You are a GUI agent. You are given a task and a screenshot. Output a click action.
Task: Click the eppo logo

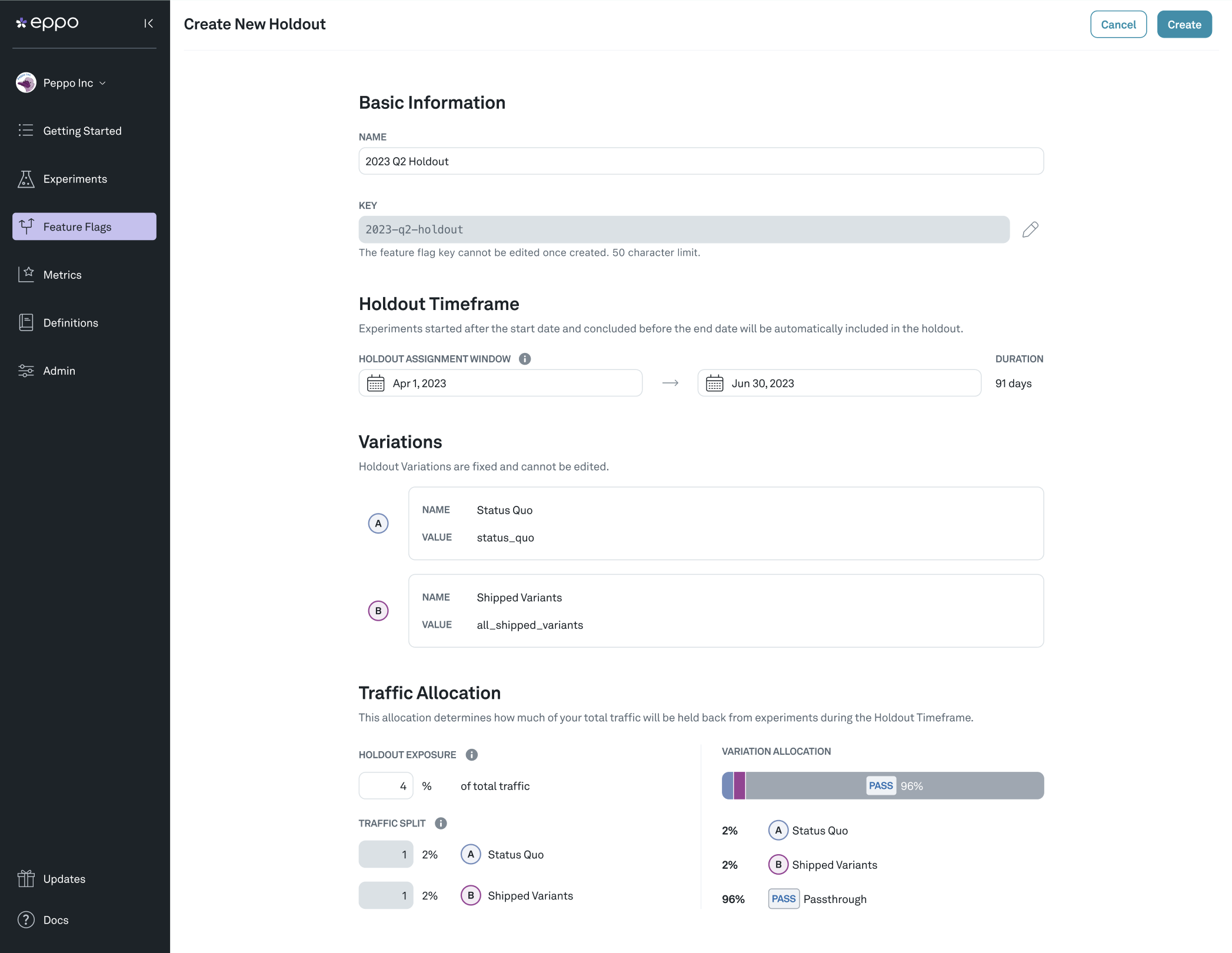coord(47,23)
